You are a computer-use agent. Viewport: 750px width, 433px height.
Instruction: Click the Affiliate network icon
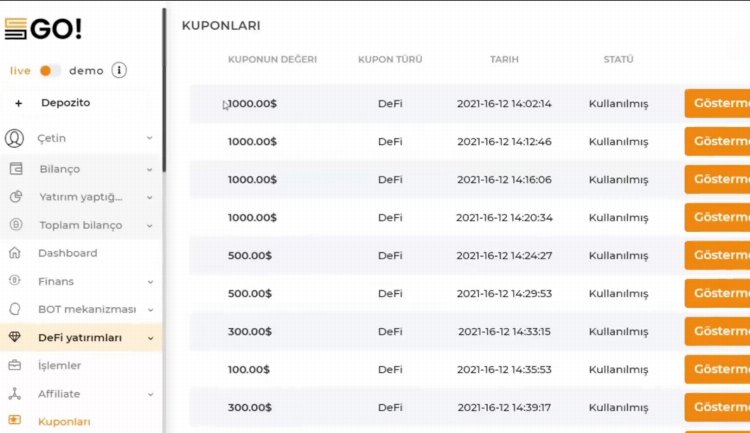[15, 394]
